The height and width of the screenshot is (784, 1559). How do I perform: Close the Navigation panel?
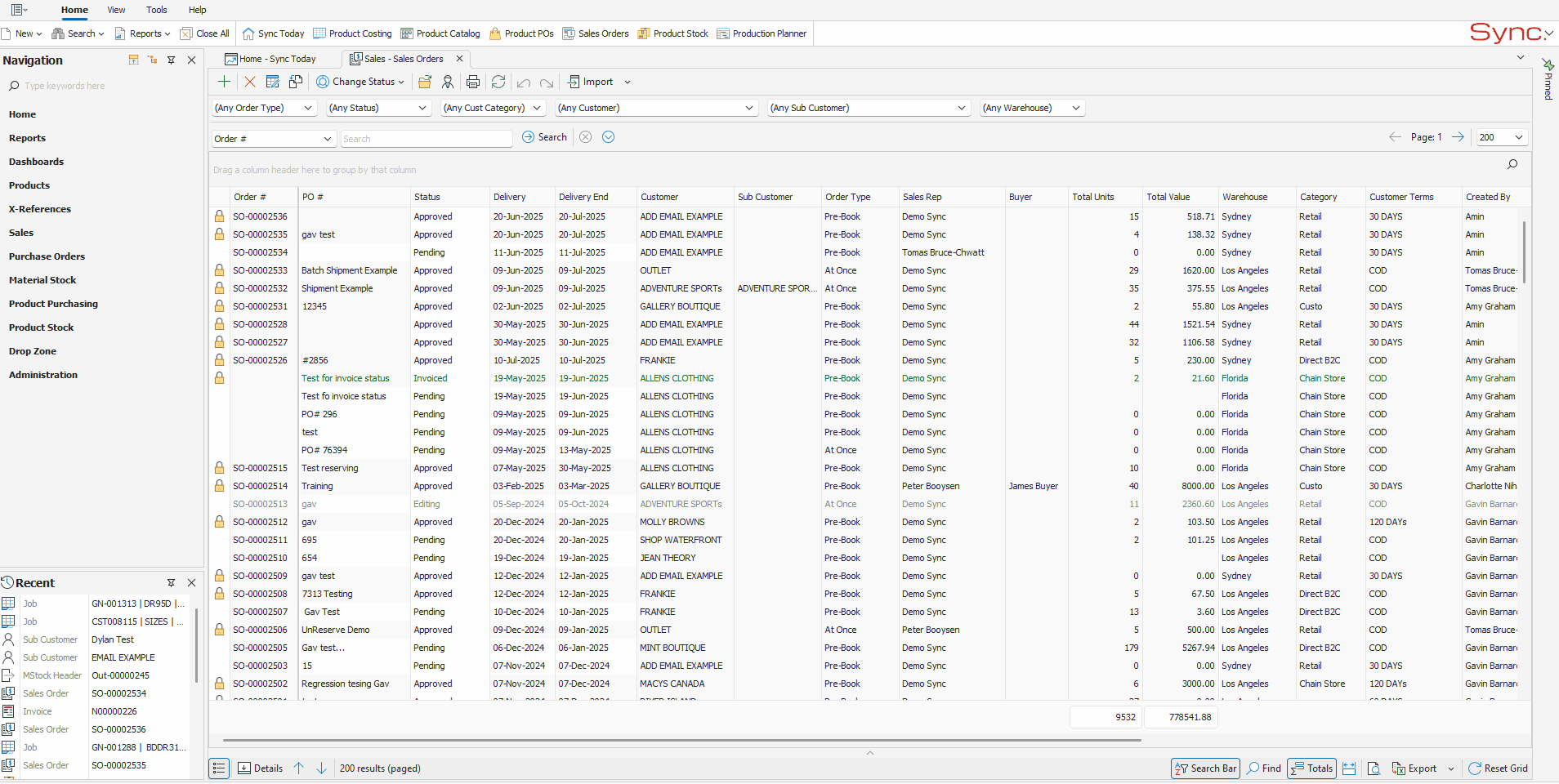tap(192, 60)
